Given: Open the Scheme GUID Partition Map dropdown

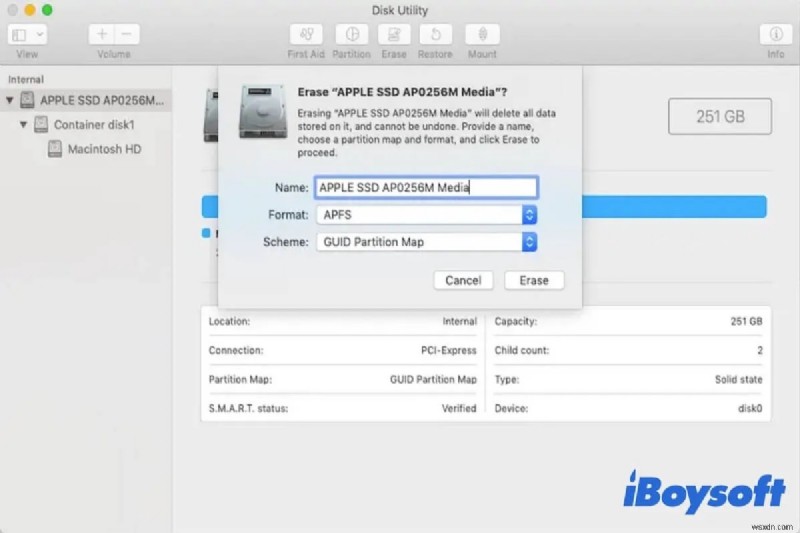Looking at the screenshot, I should point(426,242).
